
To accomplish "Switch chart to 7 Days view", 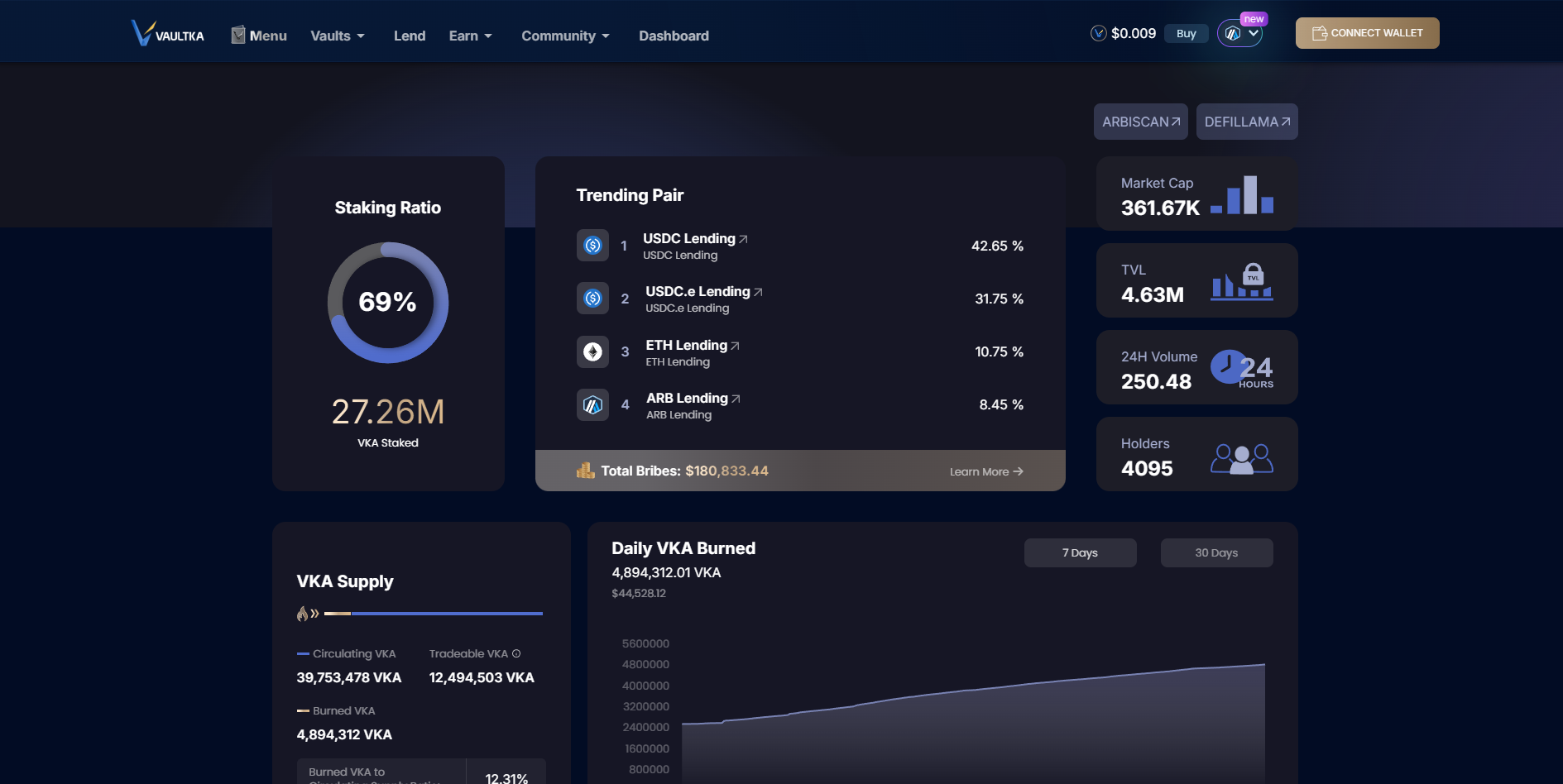I will (x=1080, y=553).
